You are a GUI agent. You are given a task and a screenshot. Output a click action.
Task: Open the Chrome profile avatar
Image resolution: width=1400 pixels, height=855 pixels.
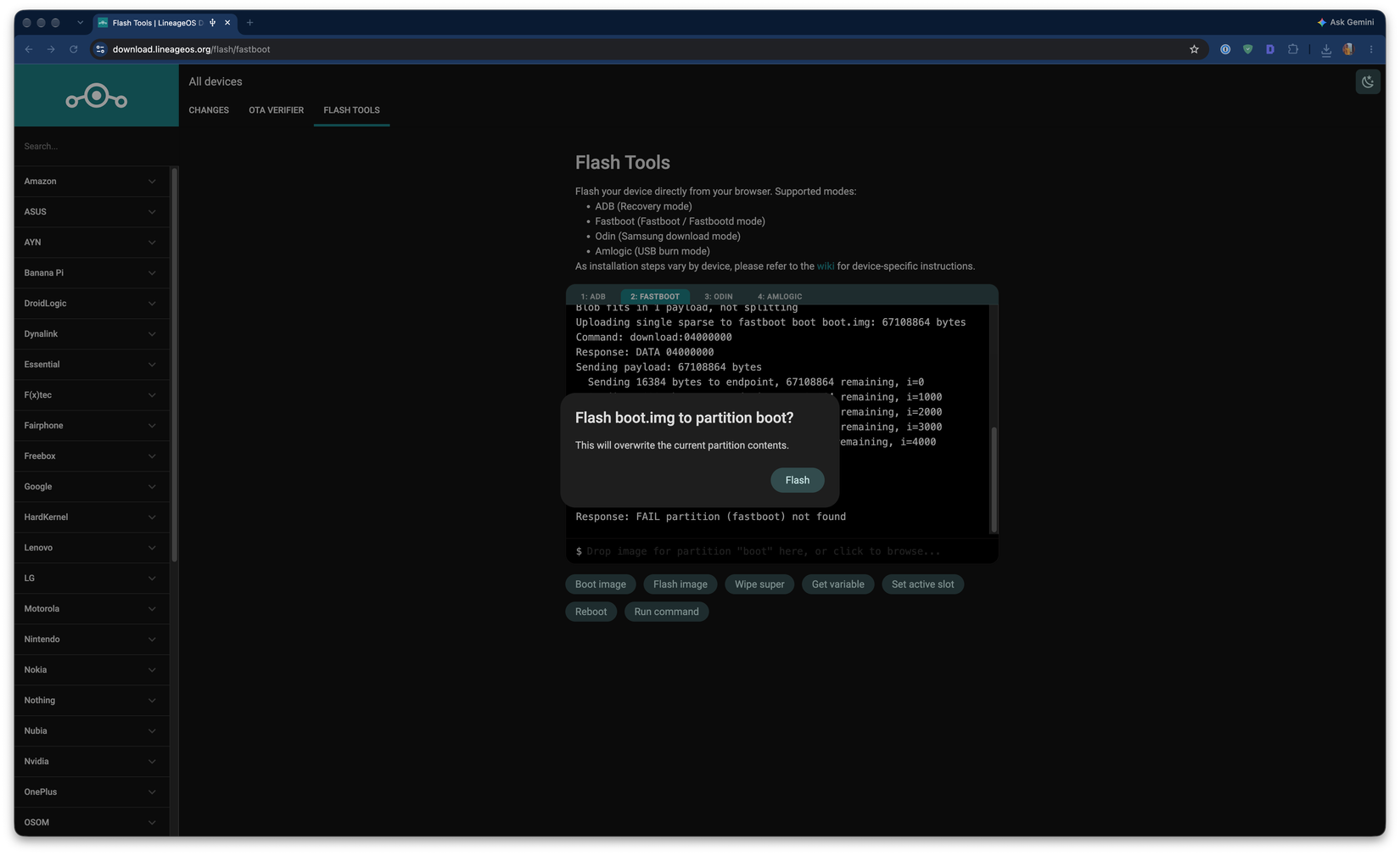(1348, 49)
